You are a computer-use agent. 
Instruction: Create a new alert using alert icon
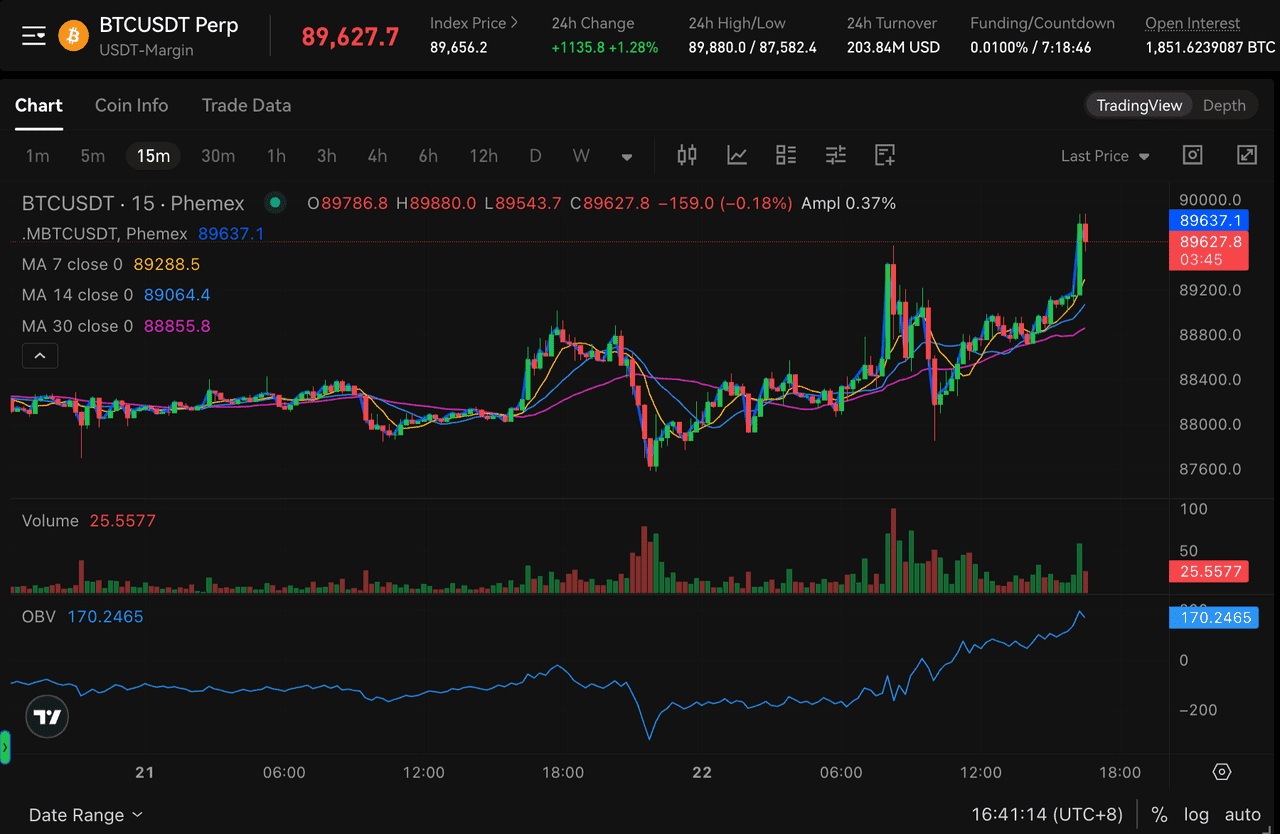tap(884, 155)
